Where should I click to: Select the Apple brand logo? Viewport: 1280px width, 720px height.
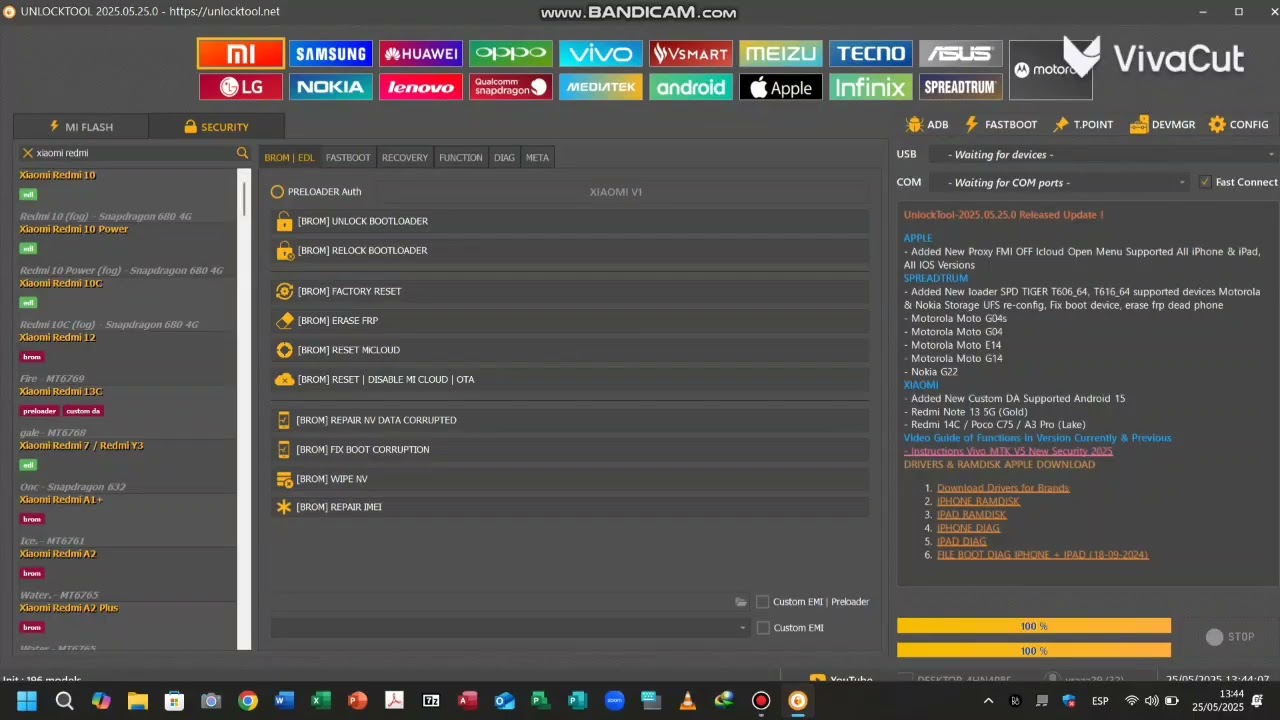tap(781, 87)
